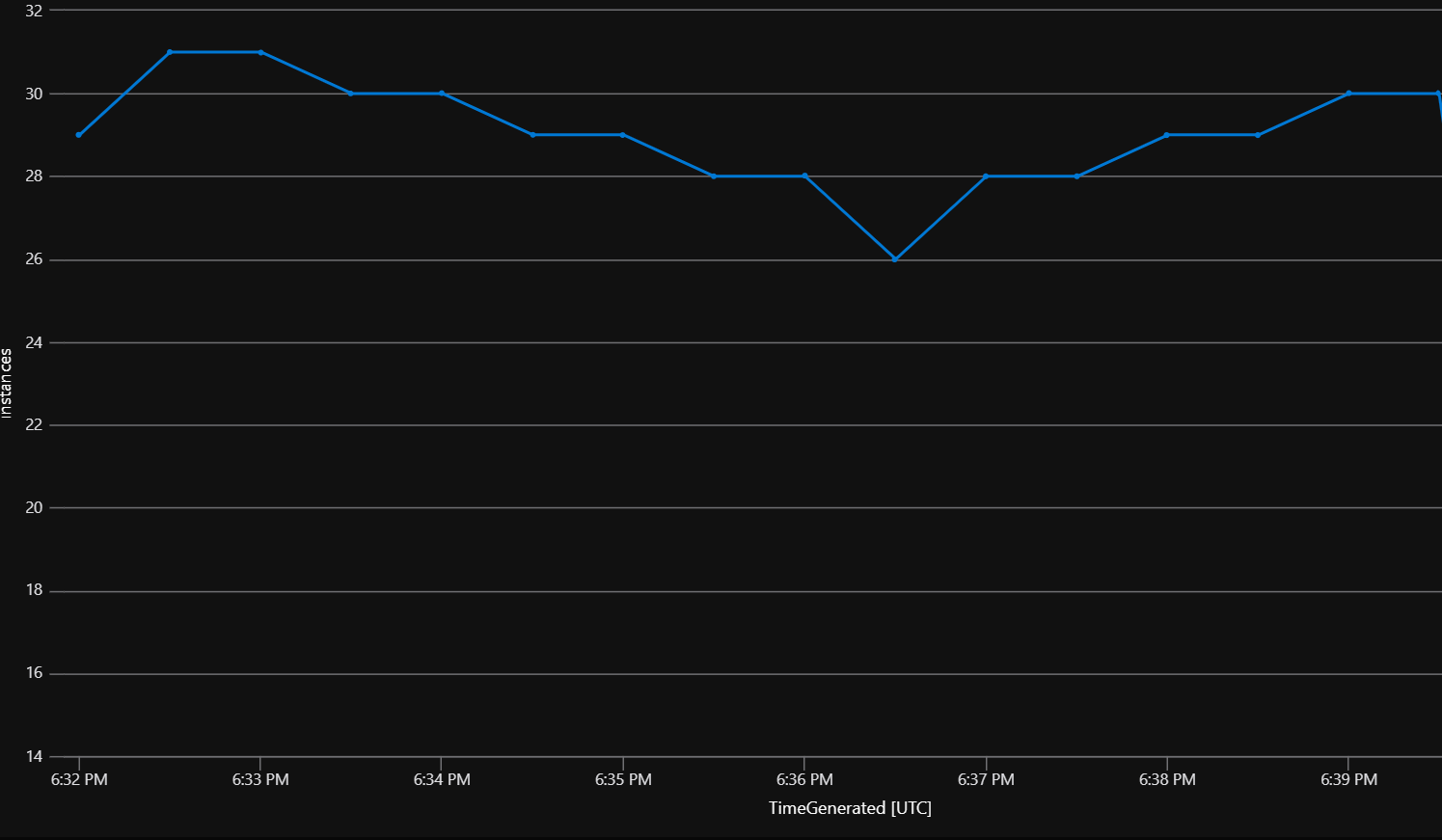The width and height of the screenshot is (1442, 840).
Task: Click the y-axis label '16'
Action: [34, 673]
